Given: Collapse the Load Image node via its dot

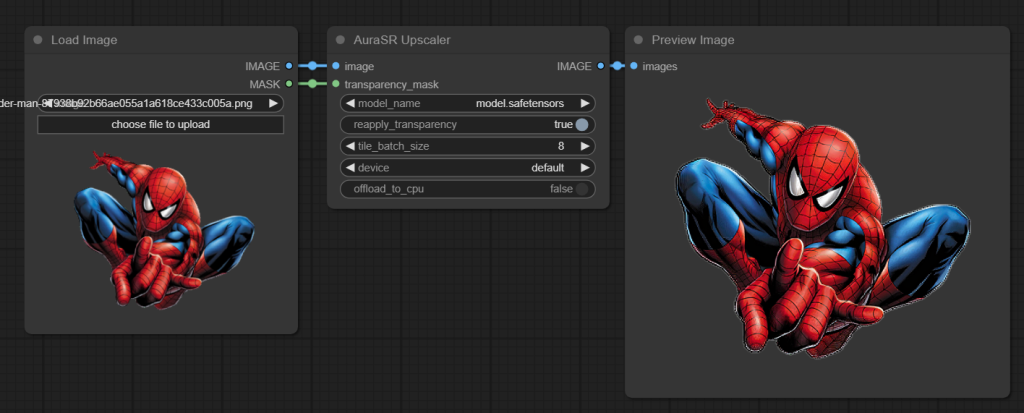Looking at the screenshot, I should (x=38, y=40).
